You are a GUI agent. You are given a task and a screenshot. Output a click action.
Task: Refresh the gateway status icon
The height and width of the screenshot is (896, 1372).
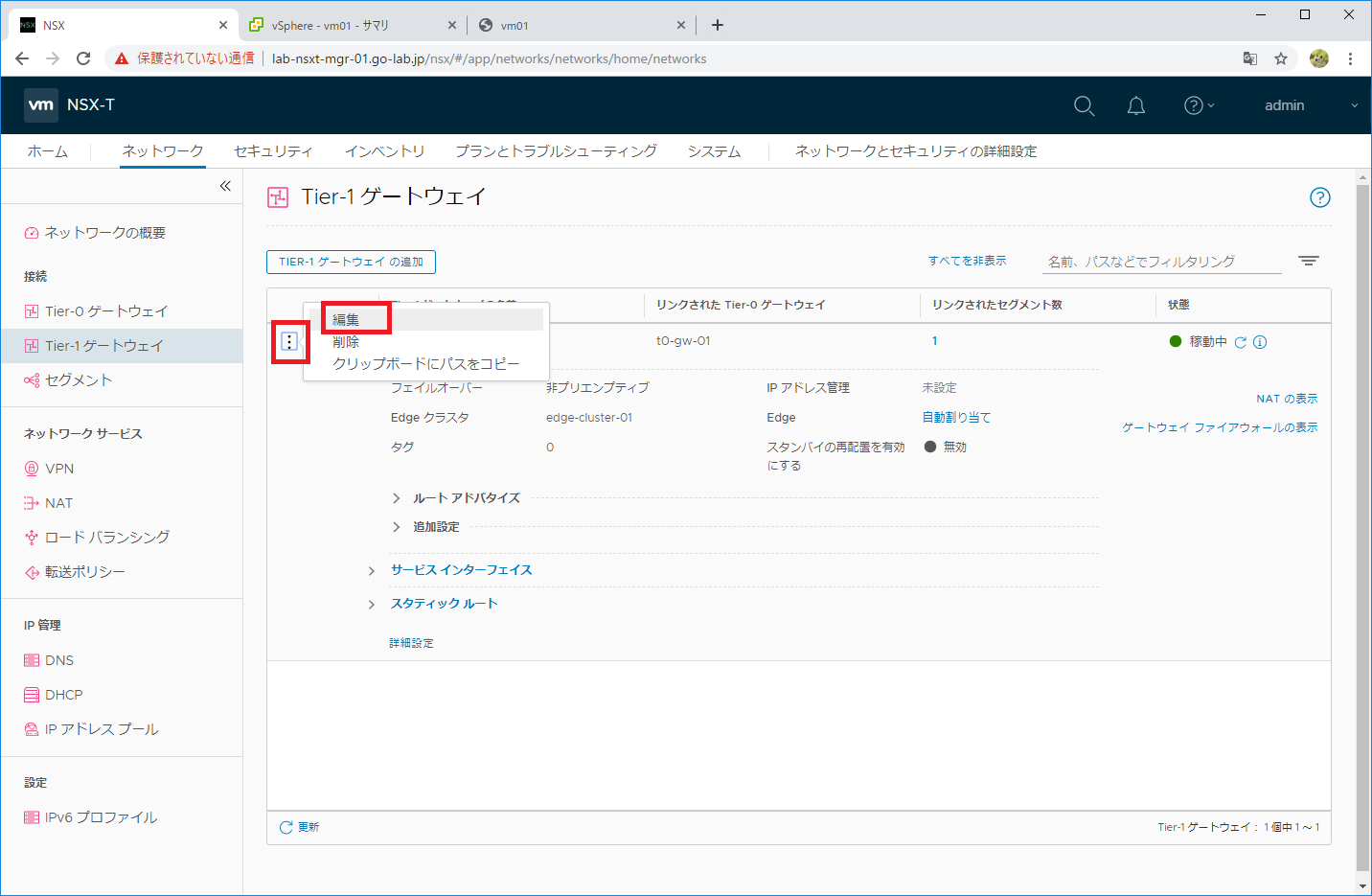1241,342
